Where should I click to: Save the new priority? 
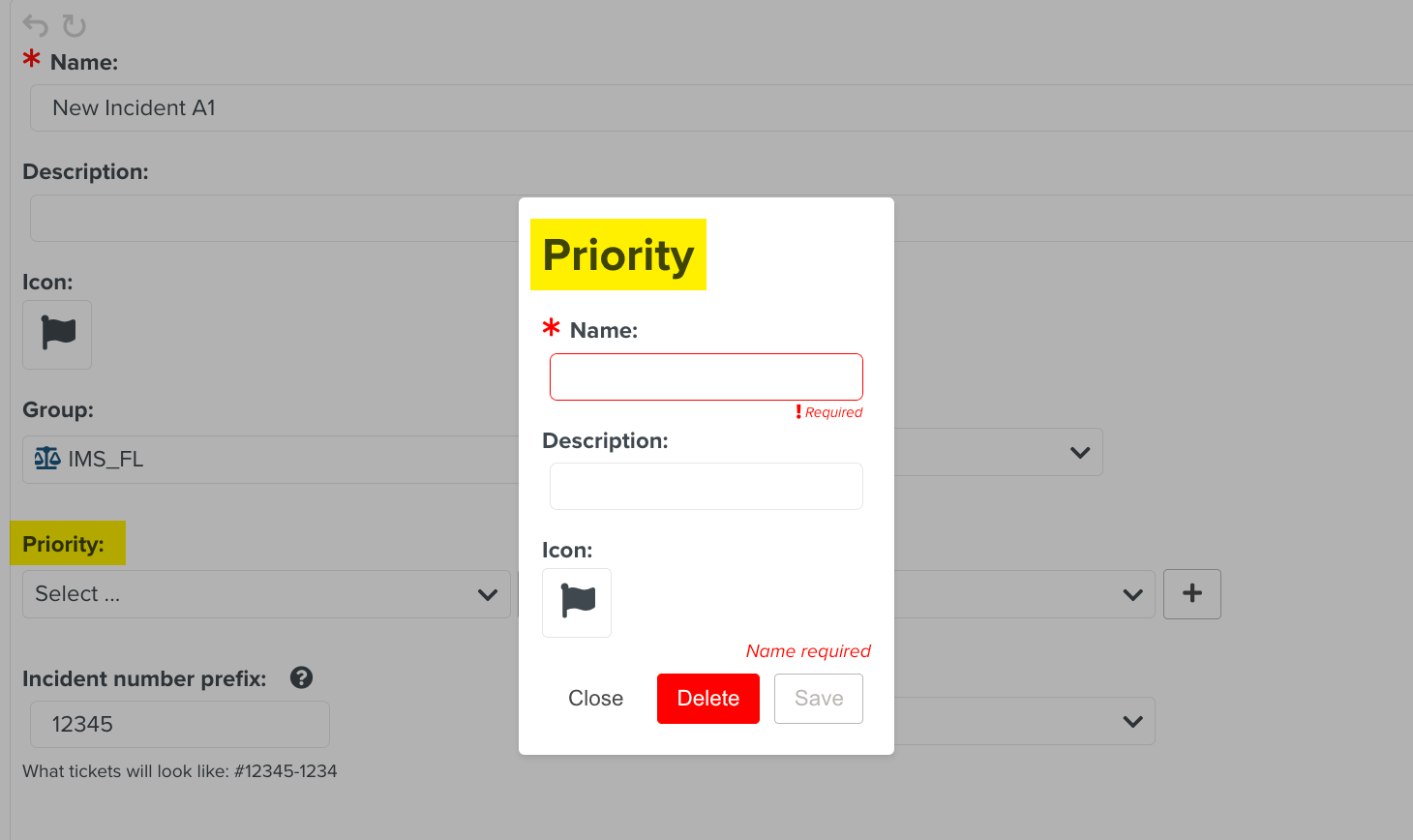818,698
